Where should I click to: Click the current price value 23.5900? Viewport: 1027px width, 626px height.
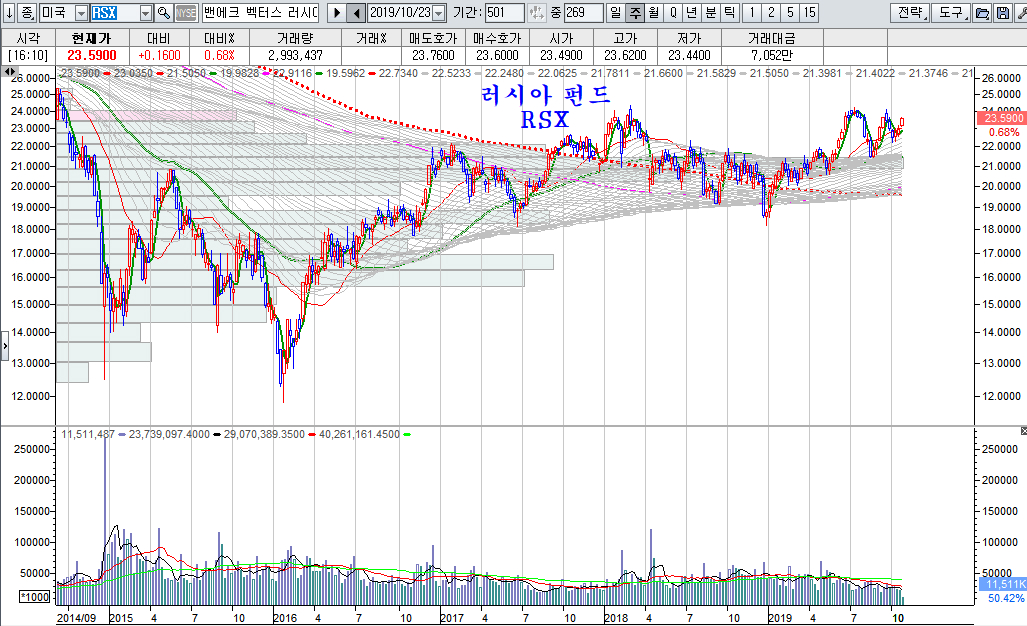coord(92,56)
